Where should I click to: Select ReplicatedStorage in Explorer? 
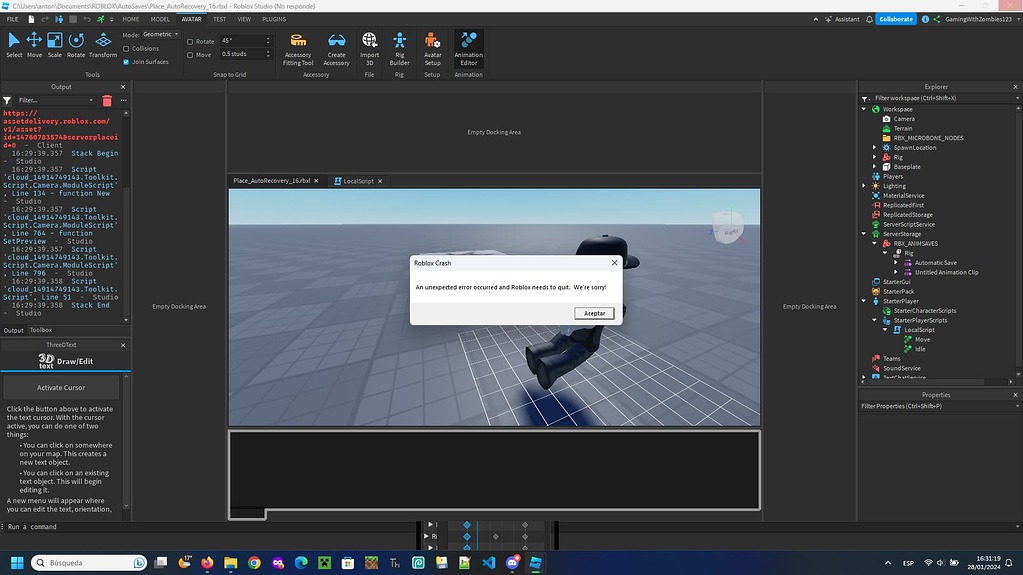coord(908,215)
